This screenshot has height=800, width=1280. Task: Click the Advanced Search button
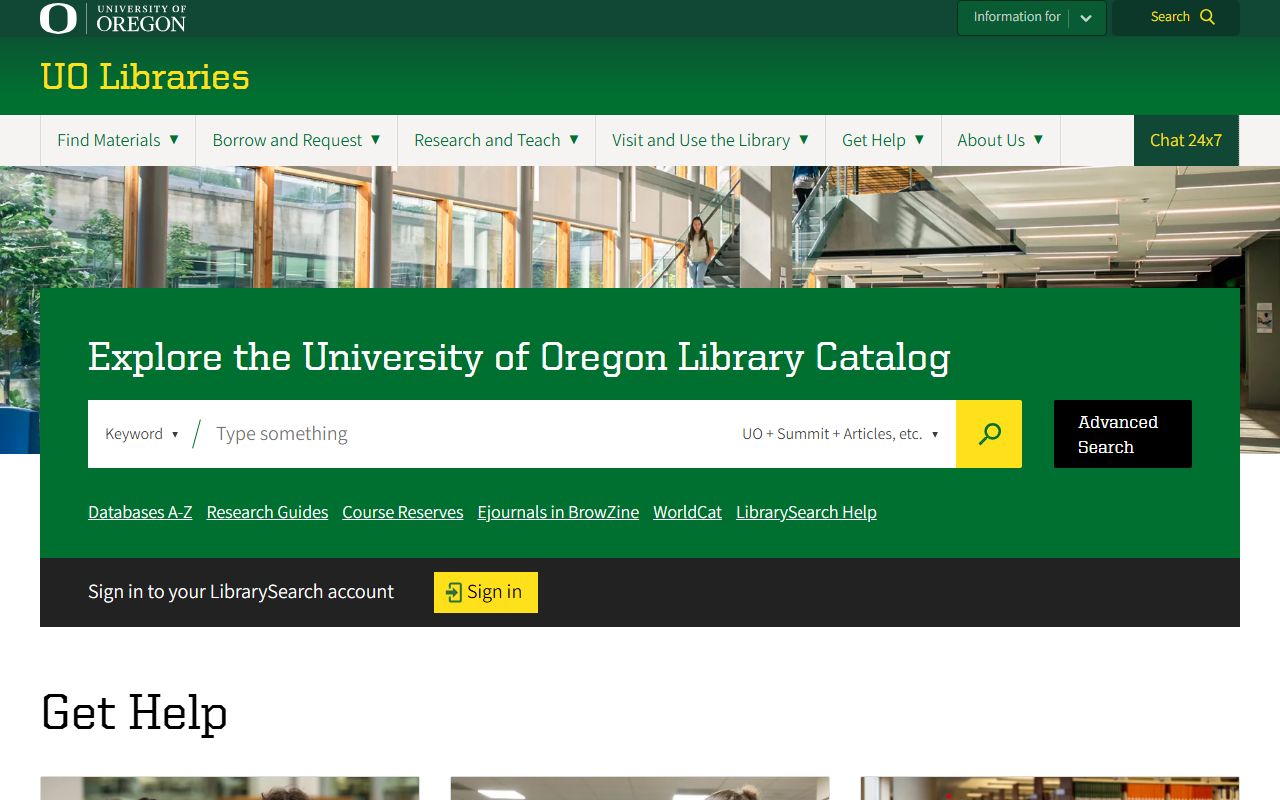coord(1123,434)
